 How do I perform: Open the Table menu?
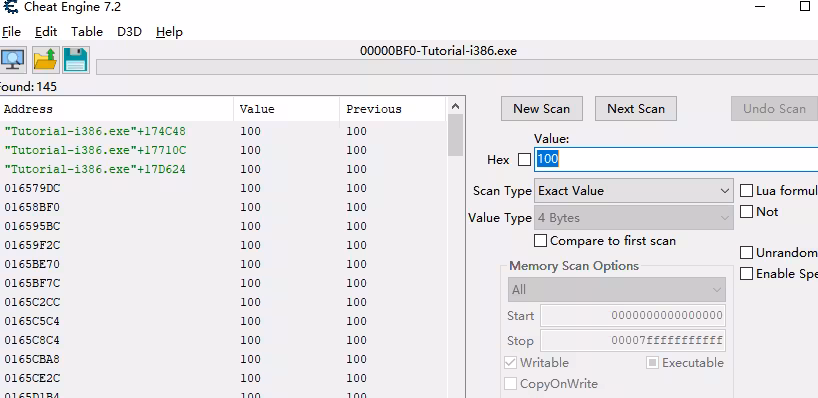87,32
